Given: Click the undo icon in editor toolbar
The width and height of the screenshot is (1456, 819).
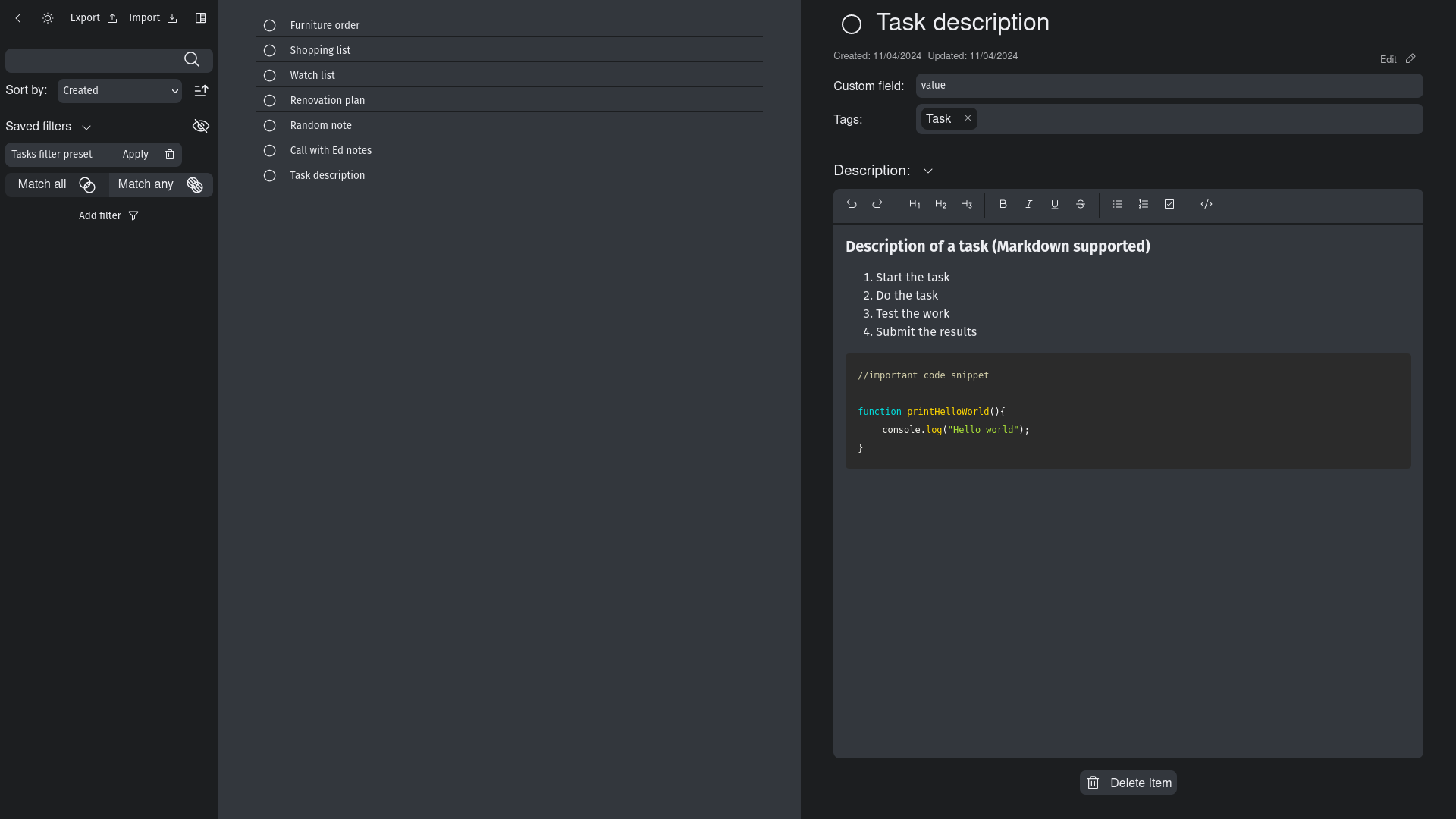Looking at the screenshot, I should [x=852, y=205].
